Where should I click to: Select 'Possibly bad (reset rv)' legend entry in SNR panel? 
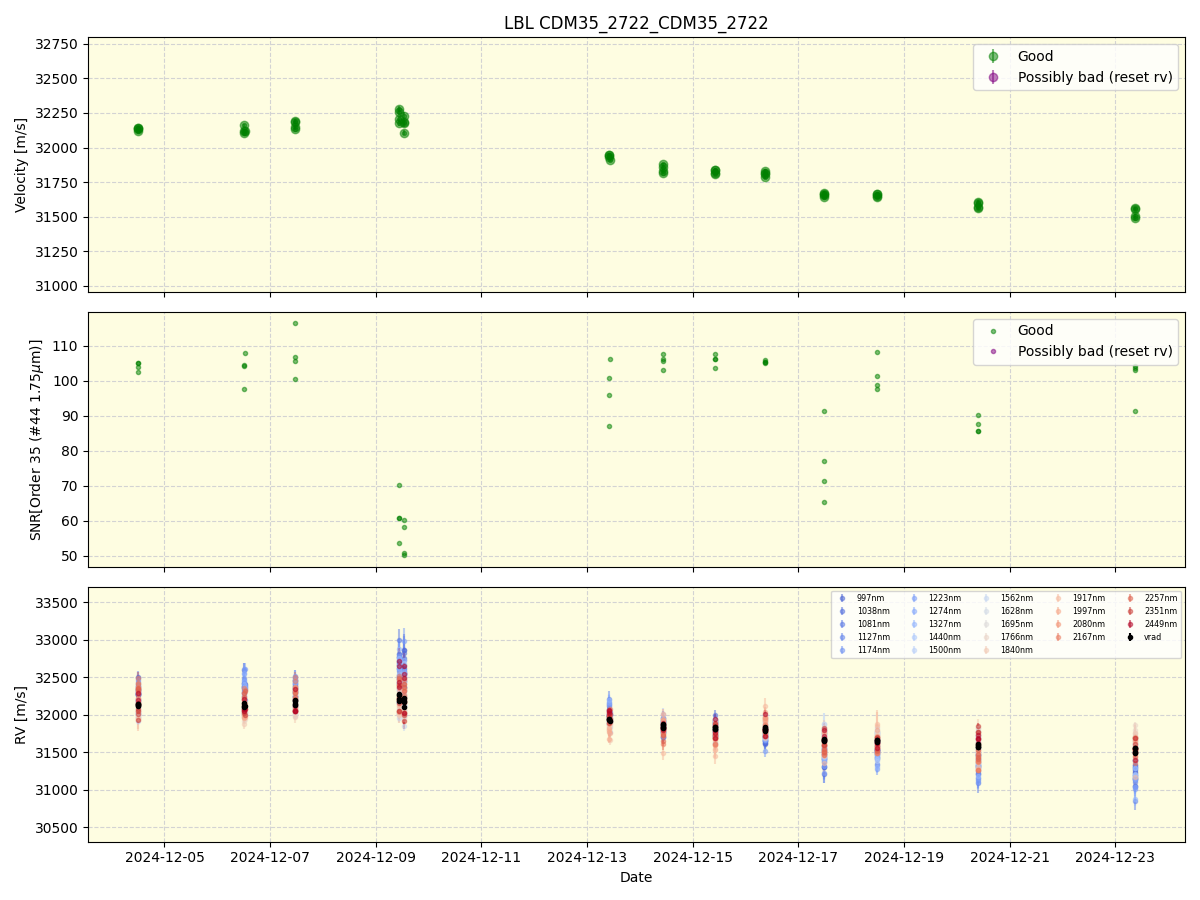coord(1095,351)
